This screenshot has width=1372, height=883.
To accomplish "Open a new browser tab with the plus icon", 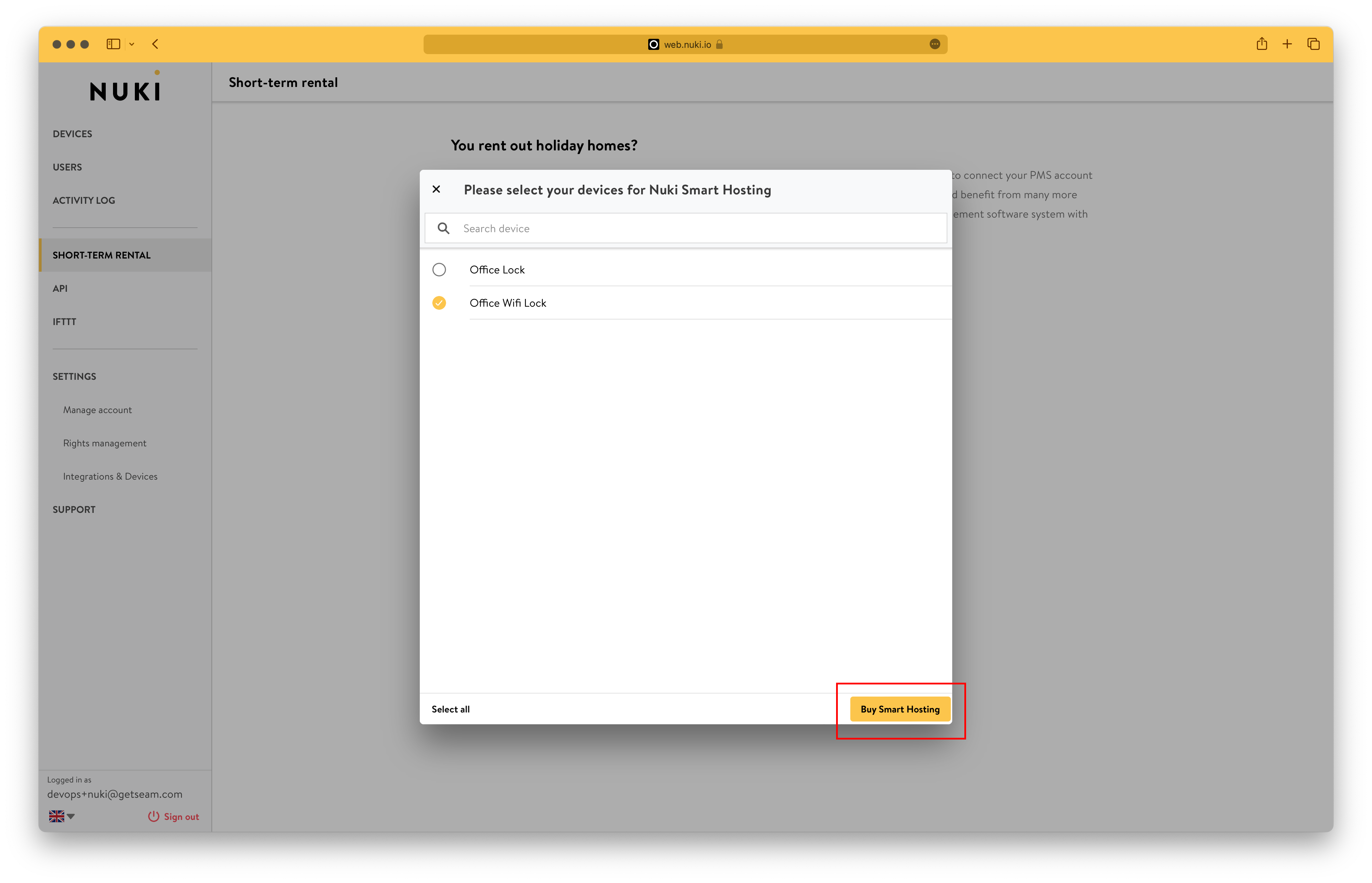I will click(1287, 44).
